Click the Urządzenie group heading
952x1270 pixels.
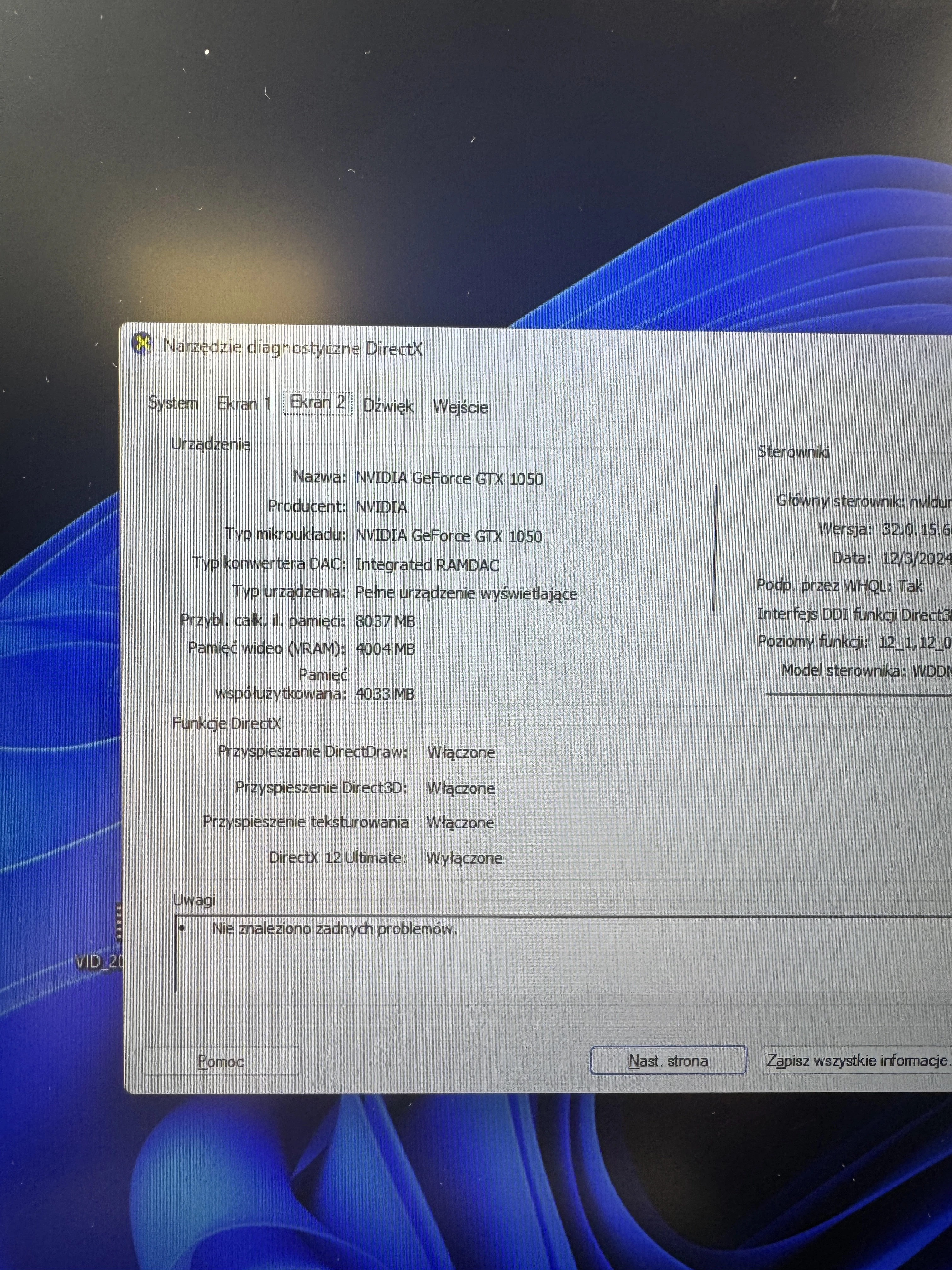211,444
